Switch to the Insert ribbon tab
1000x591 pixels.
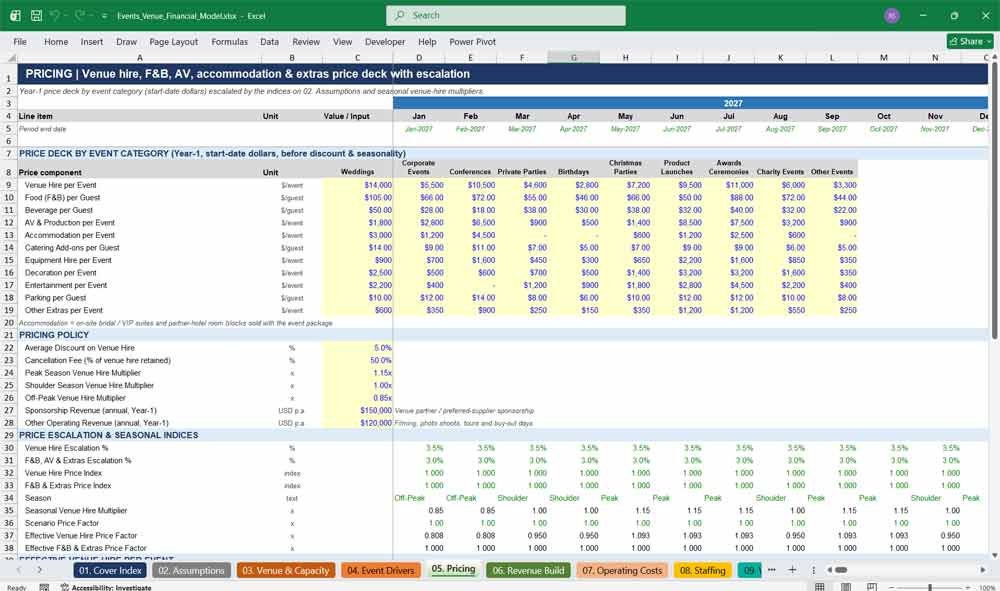pyautogui.click(x=92, y=41)
